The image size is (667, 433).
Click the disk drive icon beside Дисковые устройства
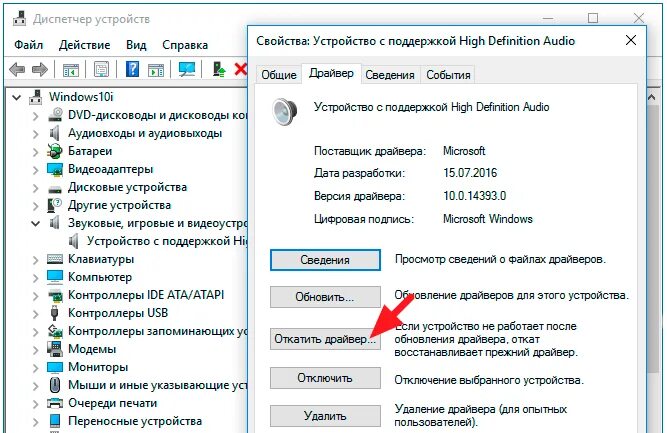point(55,189)
